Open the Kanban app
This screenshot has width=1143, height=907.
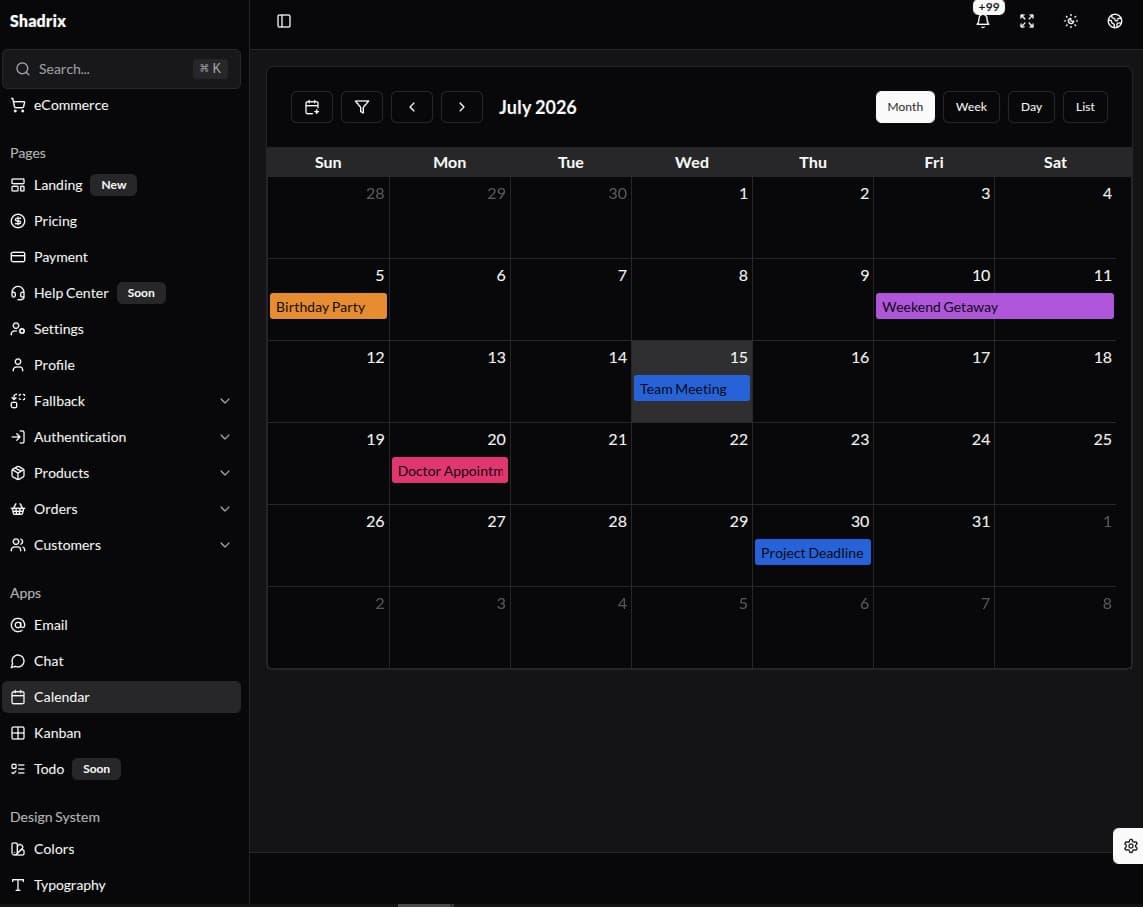pos(122,733)
